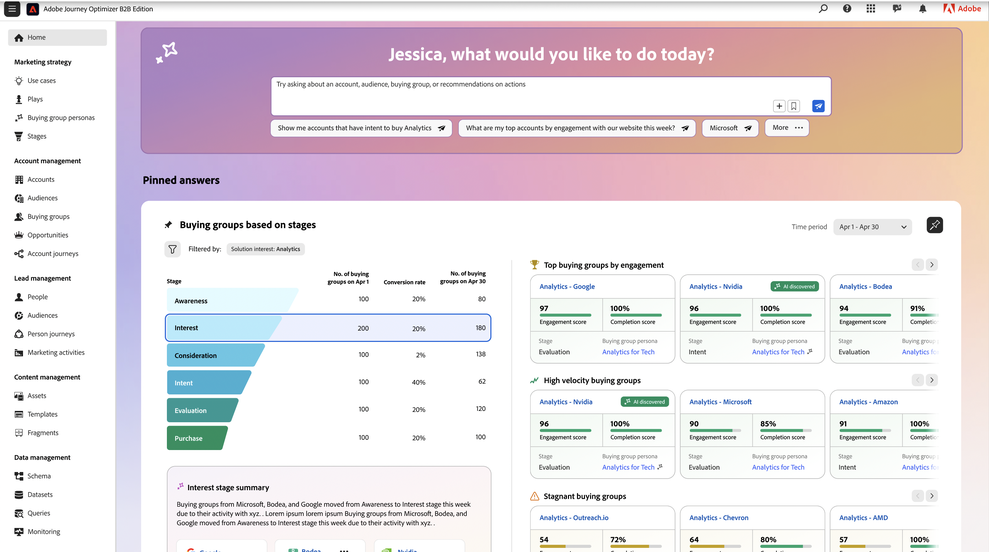The height and width of the screenshot is (552, 989).
Task: Next page of High velocity groups
Action: (932, 380)
